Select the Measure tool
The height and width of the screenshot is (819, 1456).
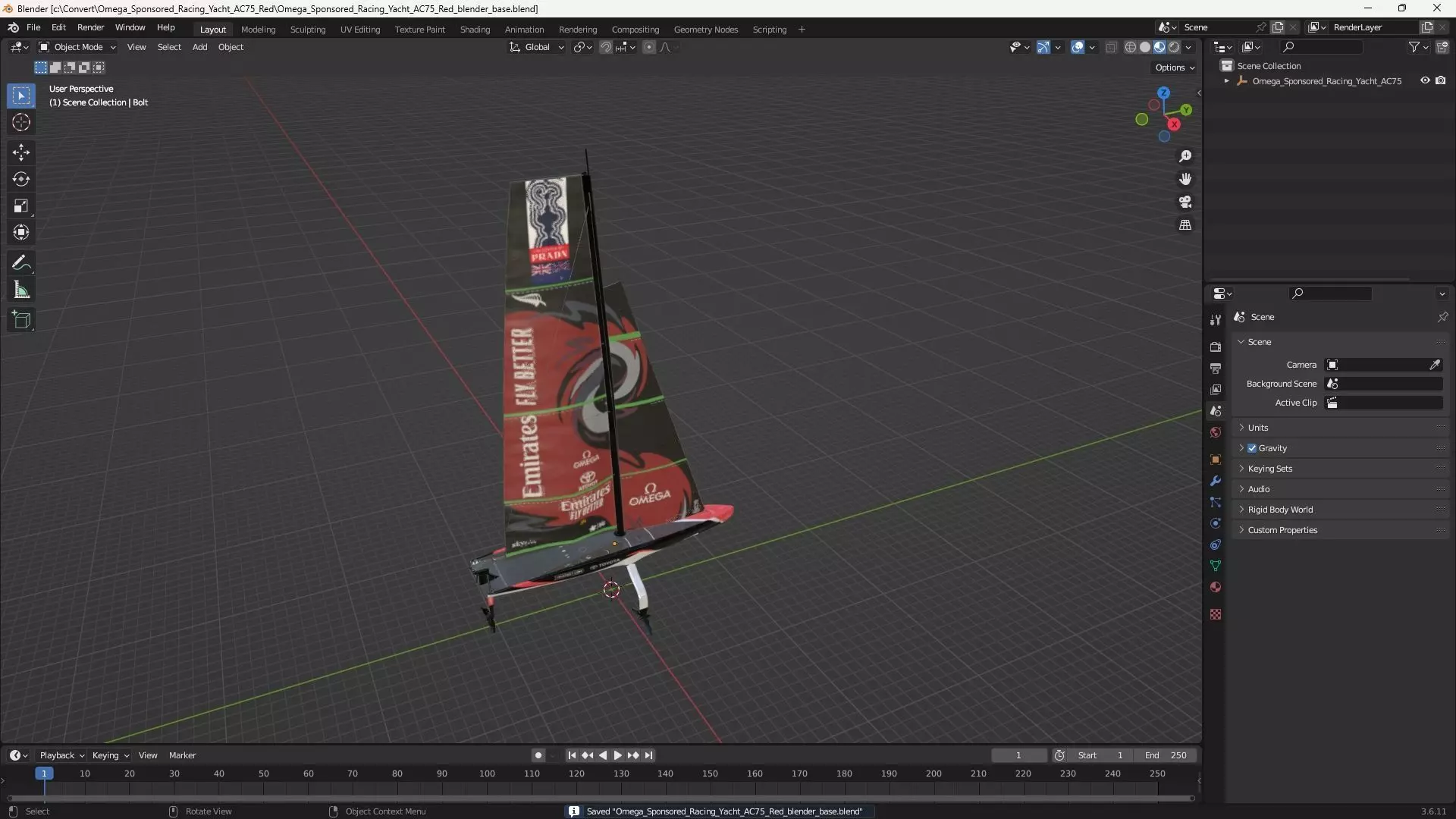pos(21,290)
